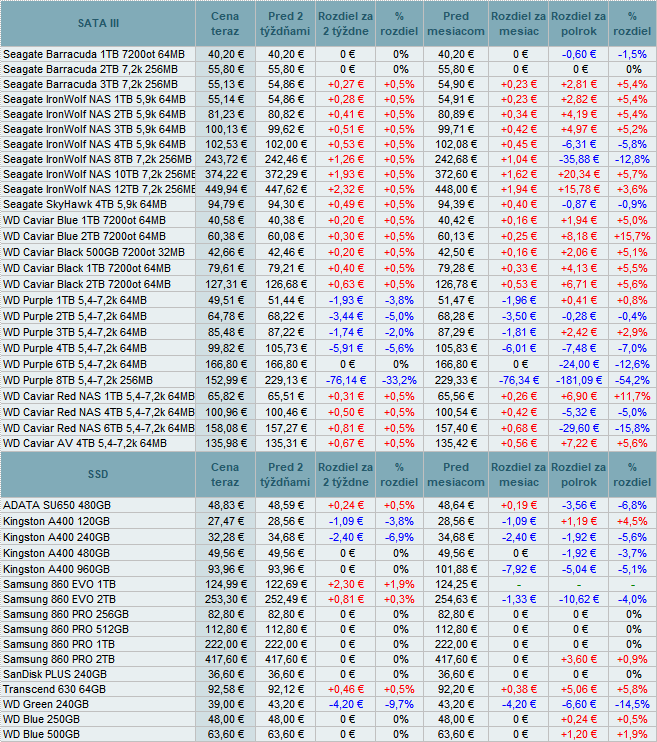Screen dimensions: 657x742
Task: Select Seagate IronWolf NAS 12TB name
Action: (99, 189)
